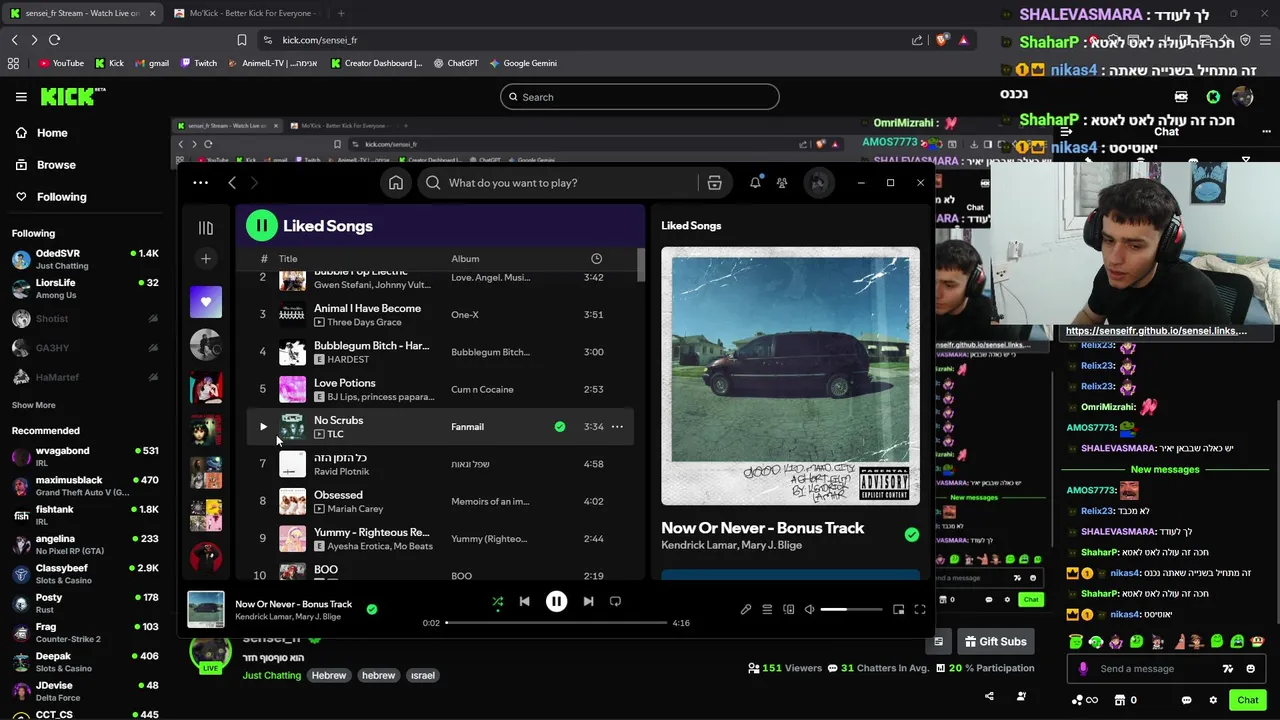The height and width of the screenshot is (720, 1280).
Task: Select Obsessed by Mariah Carey row
Action: 442,501
